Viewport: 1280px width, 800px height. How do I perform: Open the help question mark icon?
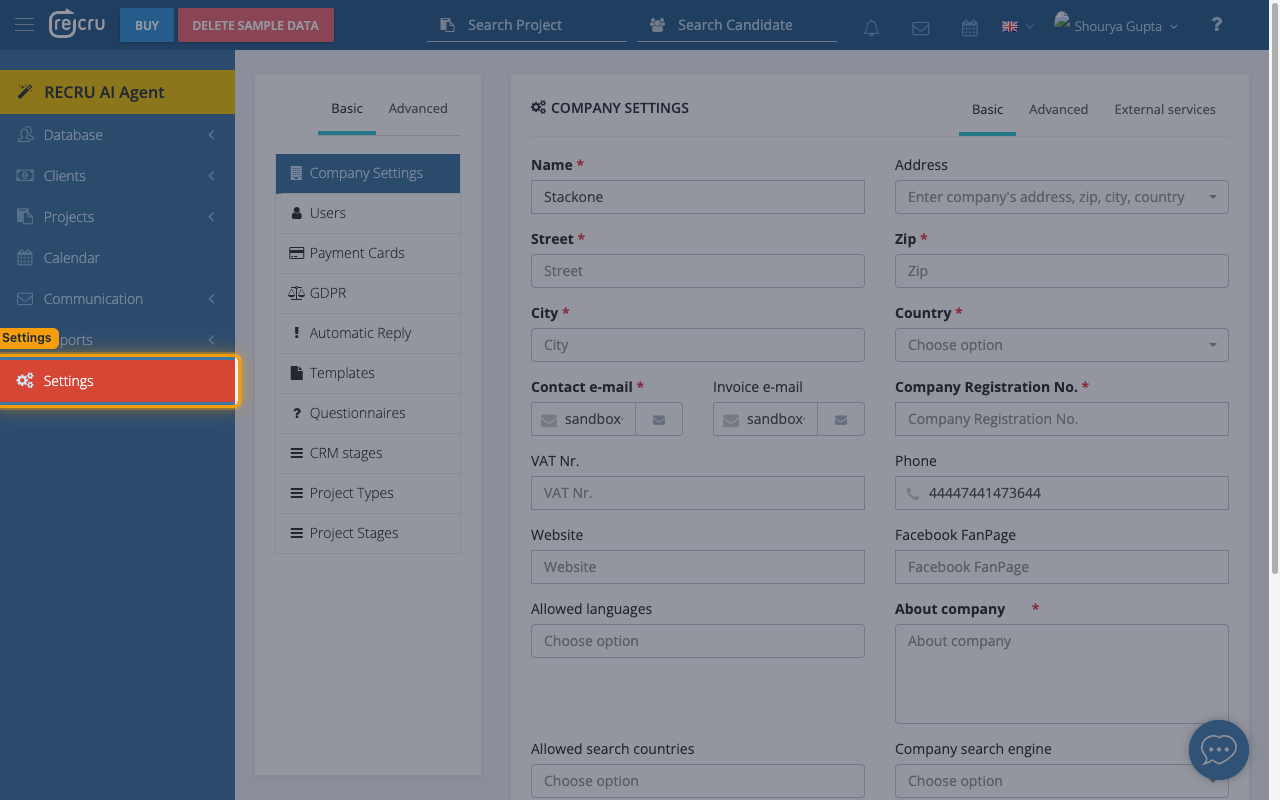click(x=1216, y=25)
